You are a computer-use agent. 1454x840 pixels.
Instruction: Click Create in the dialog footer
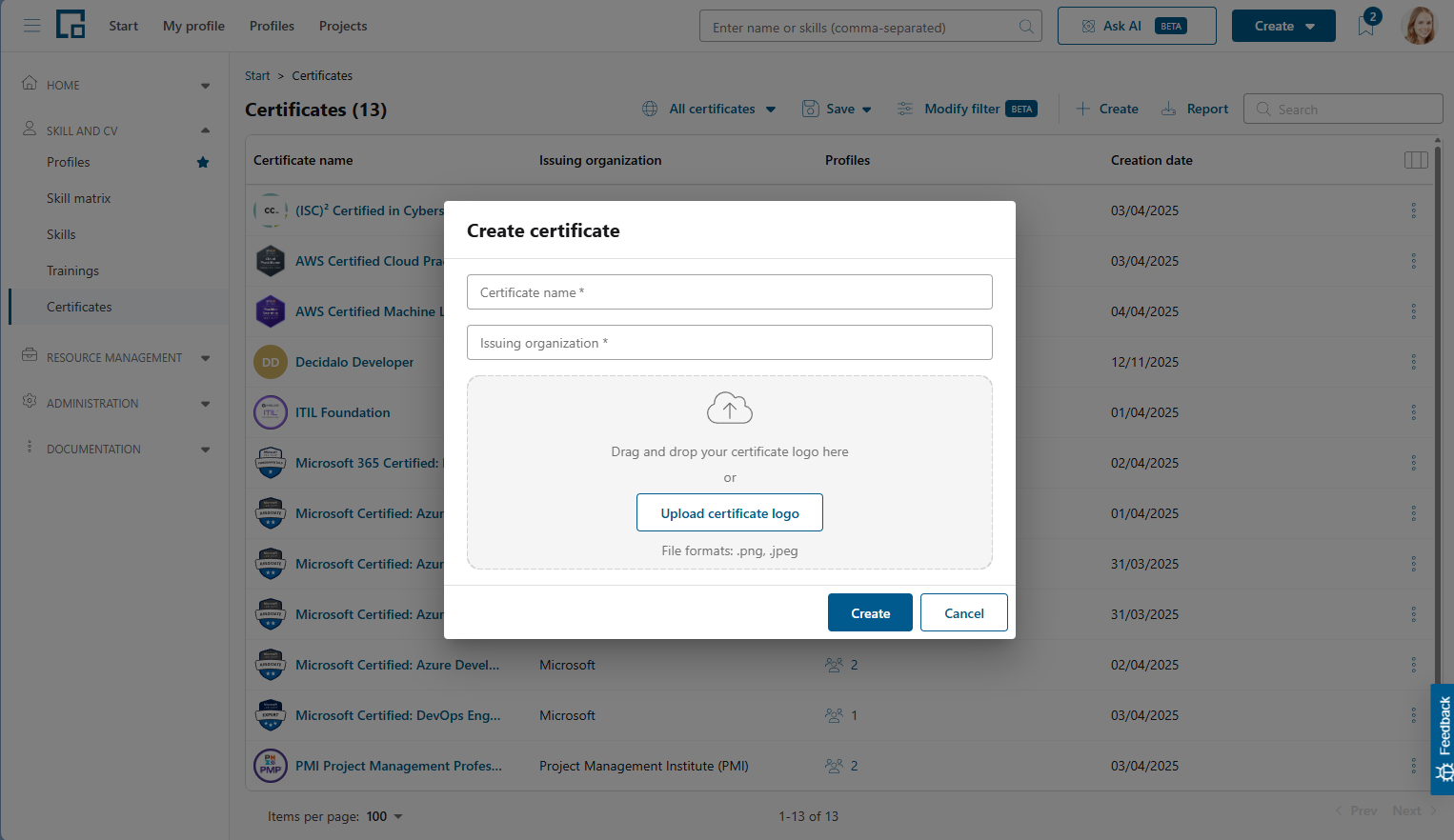(x=870, y=612)
